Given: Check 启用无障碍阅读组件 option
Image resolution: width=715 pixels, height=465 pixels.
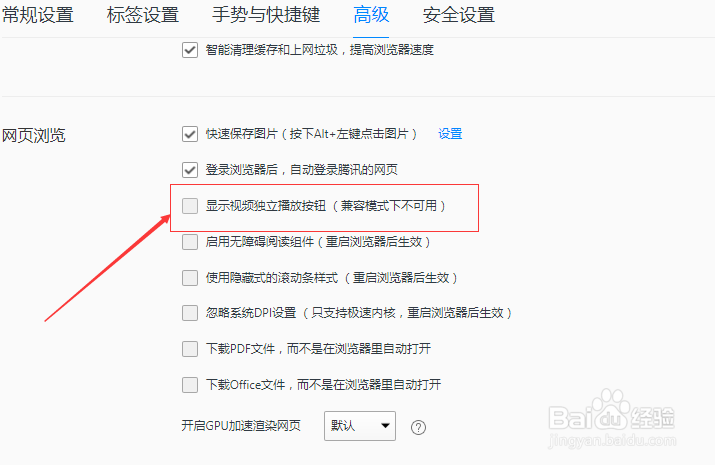Looking at the screenshot, I should pos(190,242).
